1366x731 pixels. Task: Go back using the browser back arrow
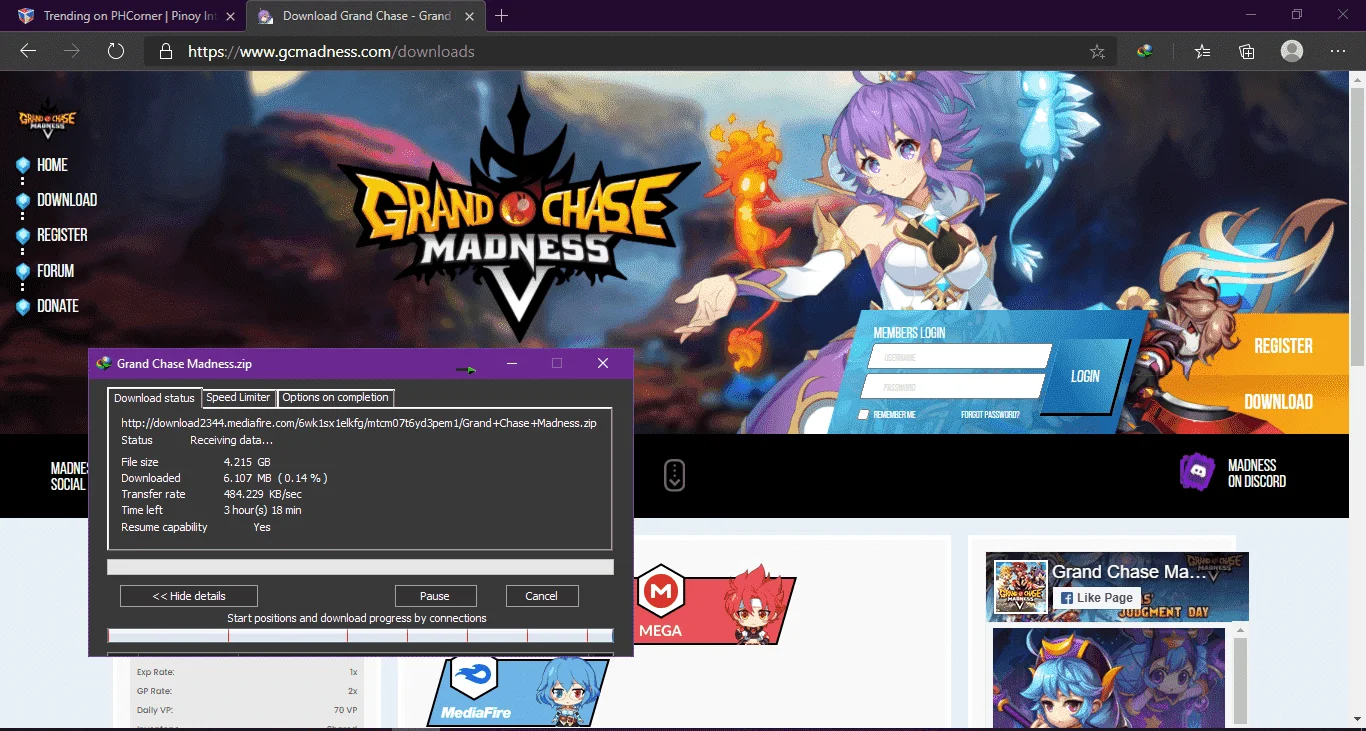pyautogui.click(x=28, y=51)
